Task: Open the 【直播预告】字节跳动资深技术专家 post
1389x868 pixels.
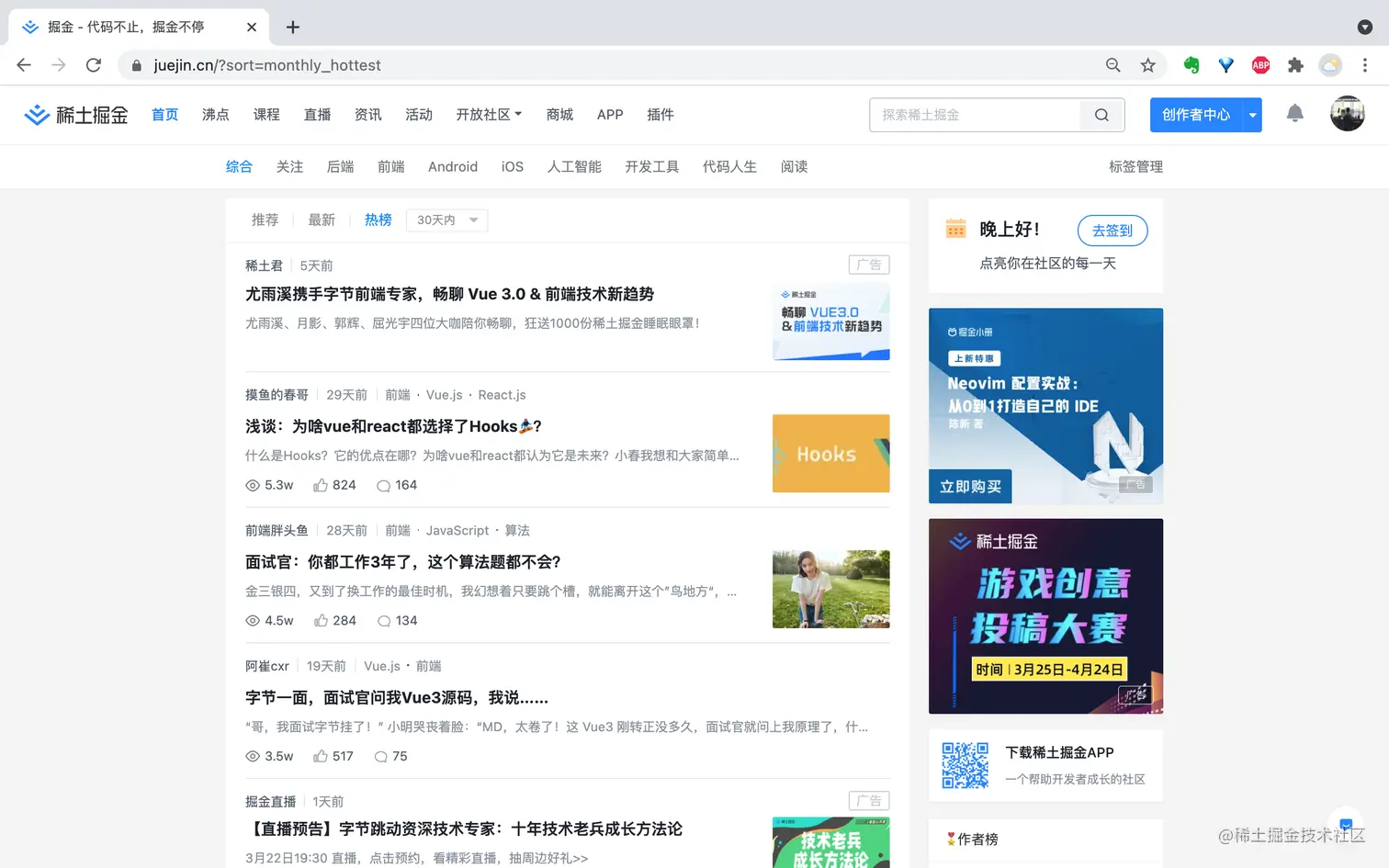Action: [x=464, y=829]
